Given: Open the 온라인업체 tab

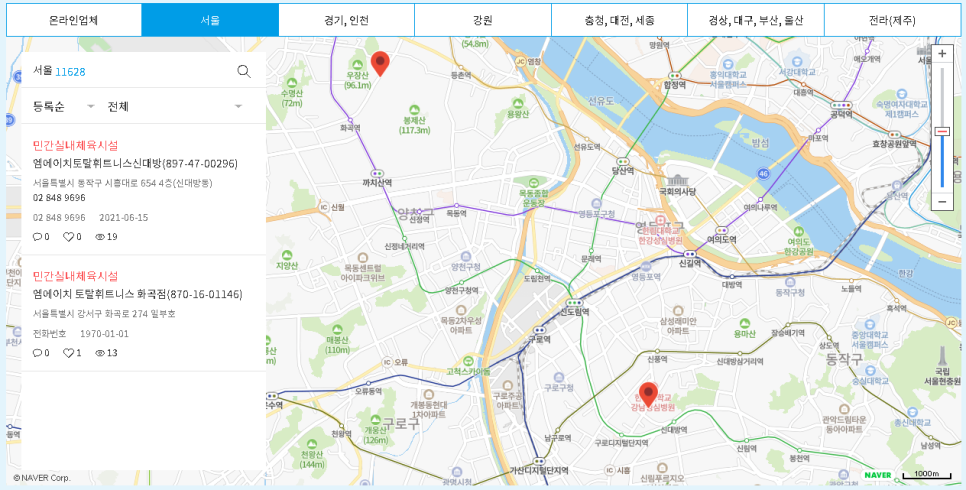Looking at the screenshot, I should tap(74, 20).
